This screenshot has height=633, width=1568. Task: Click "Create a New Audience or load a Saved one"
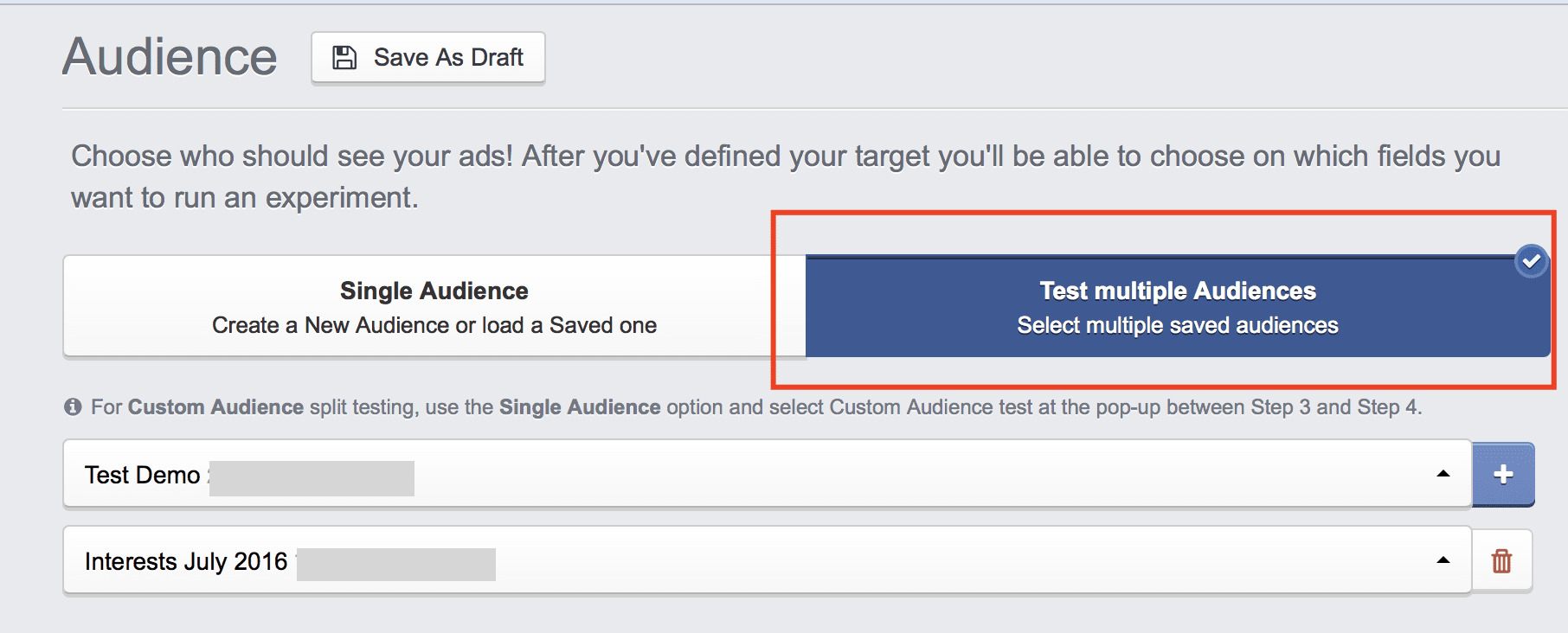(x=434, y=325)
